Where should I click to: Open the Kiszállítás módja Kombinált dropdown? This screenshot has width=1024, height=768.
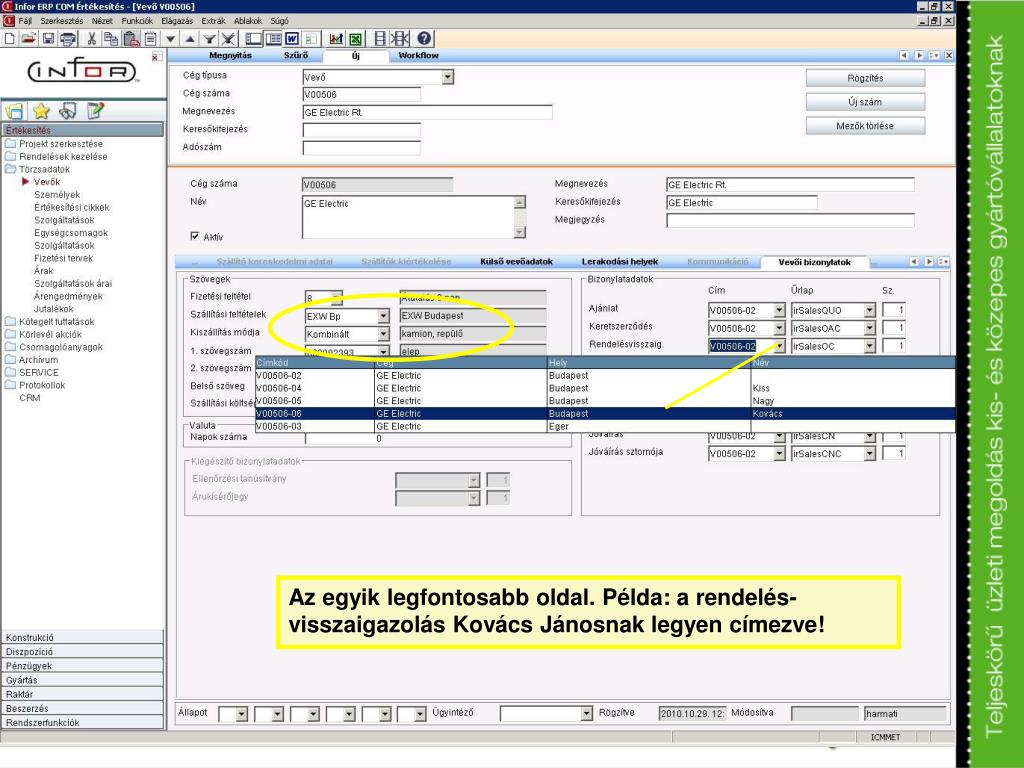tap(383, 334)
